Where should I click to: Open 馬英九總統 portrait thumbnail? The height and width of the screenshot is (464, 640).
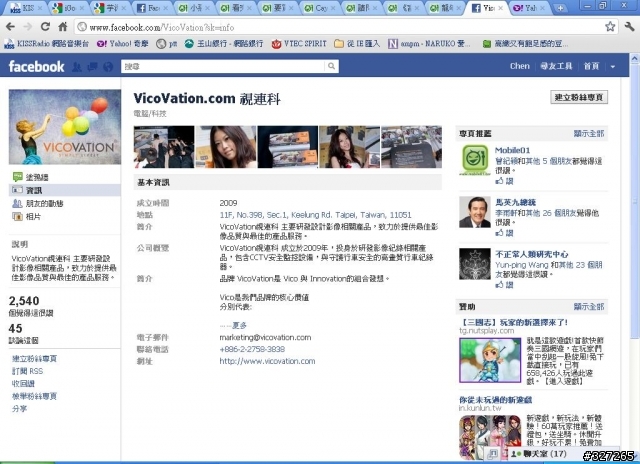pyautogui.click(x=475, y=212)
